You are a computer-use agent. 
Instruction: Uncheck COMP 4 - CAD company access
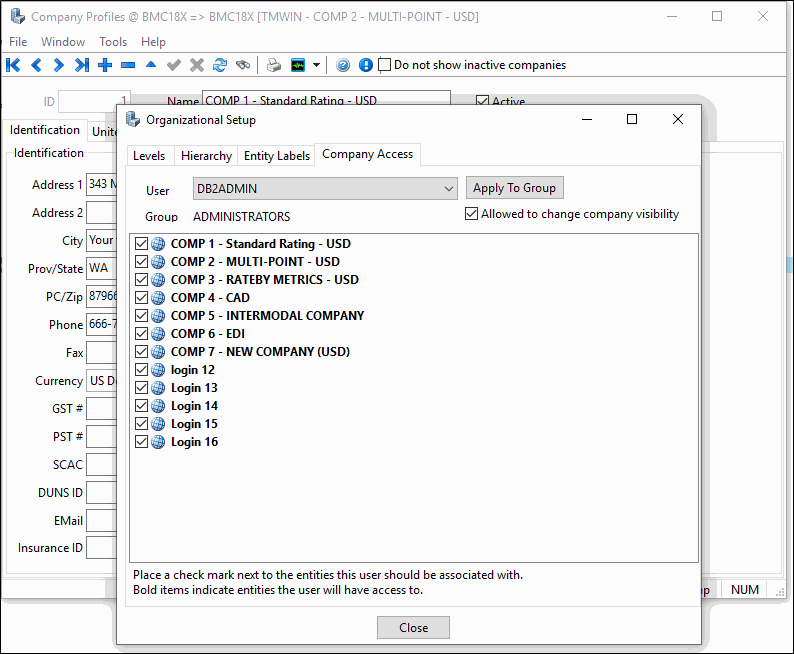point(140,298)
